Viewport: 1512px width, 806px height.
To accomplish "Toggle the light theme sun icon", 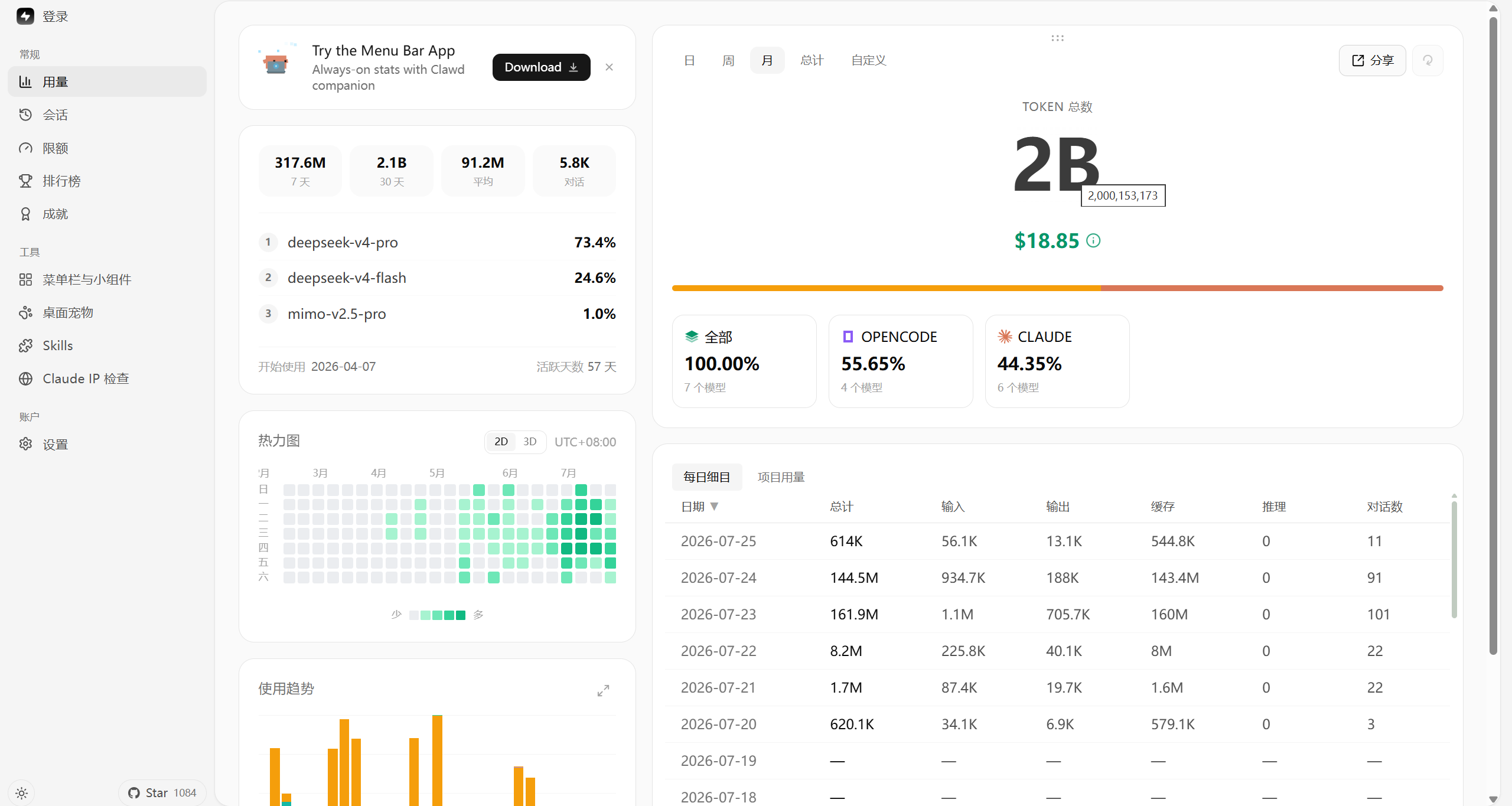I will pyautogui.click(x=22, y=793).
